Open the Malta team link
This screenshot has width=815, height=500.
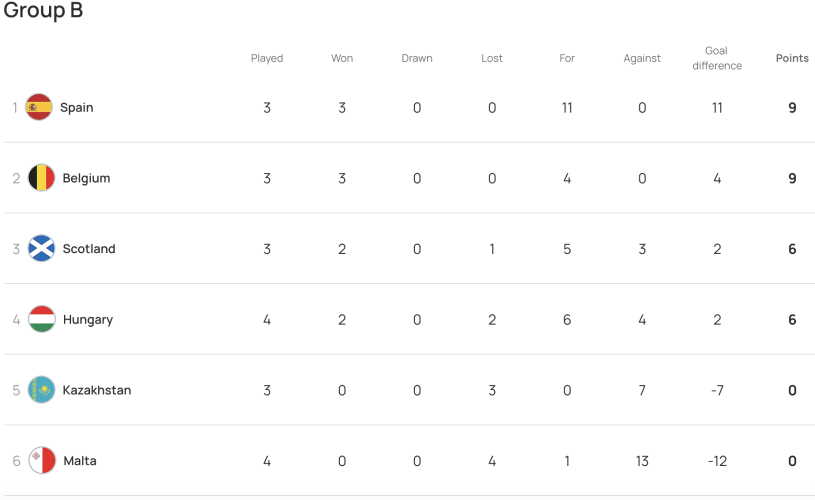[x=80, y=461]
